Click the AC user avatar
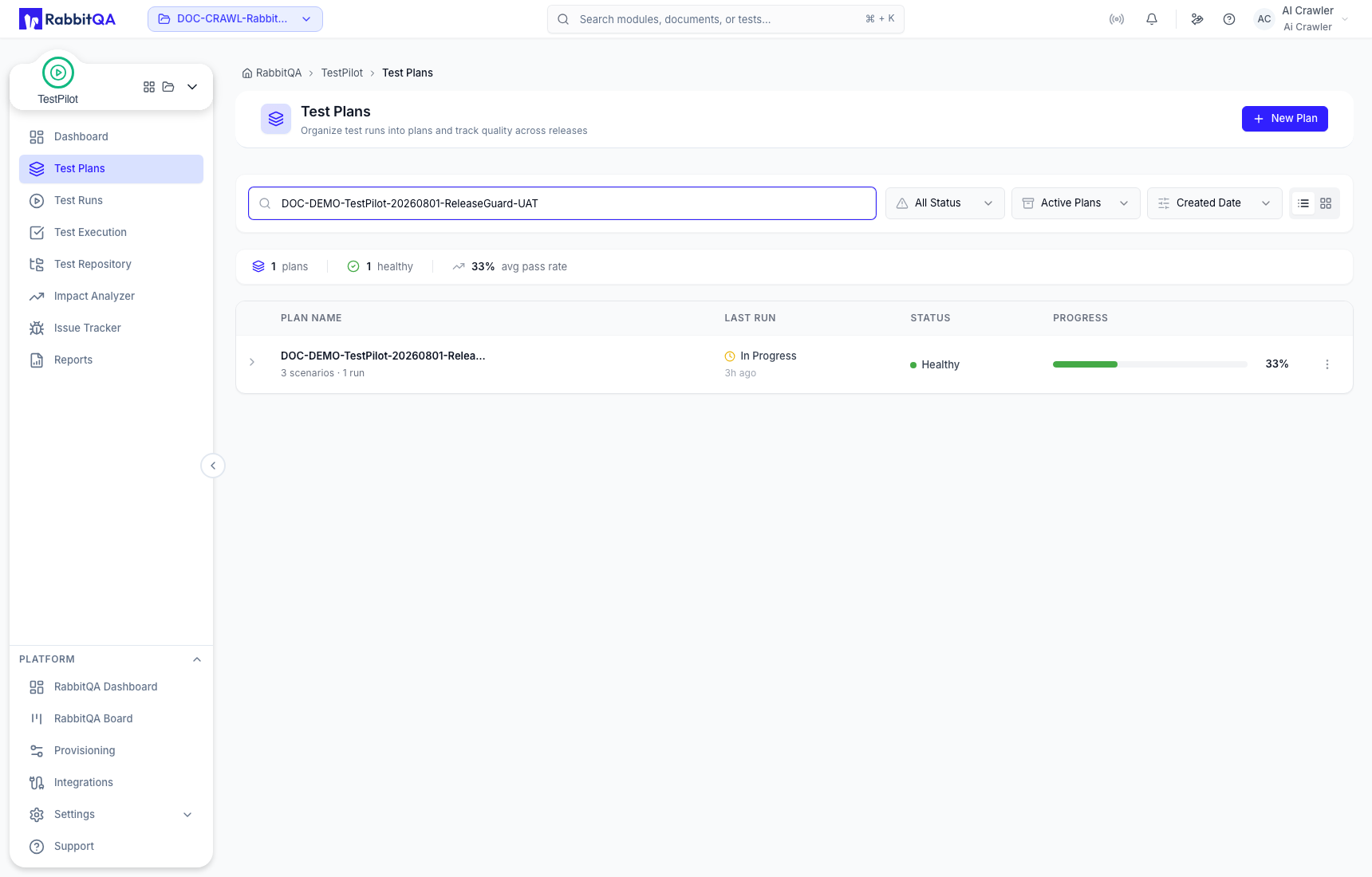1372x877 pixels. tap(1264, 19)
